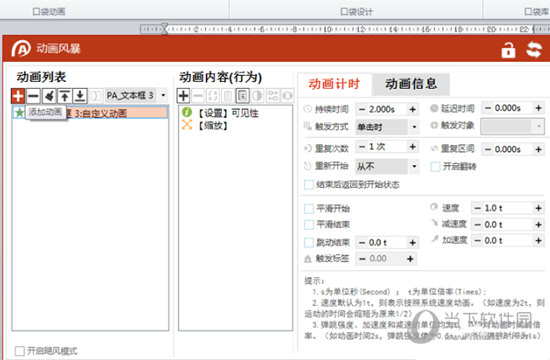The image size is (550, 360).
Task: Decrease 重复次数 with the minus button
Action: click(362, 147)
